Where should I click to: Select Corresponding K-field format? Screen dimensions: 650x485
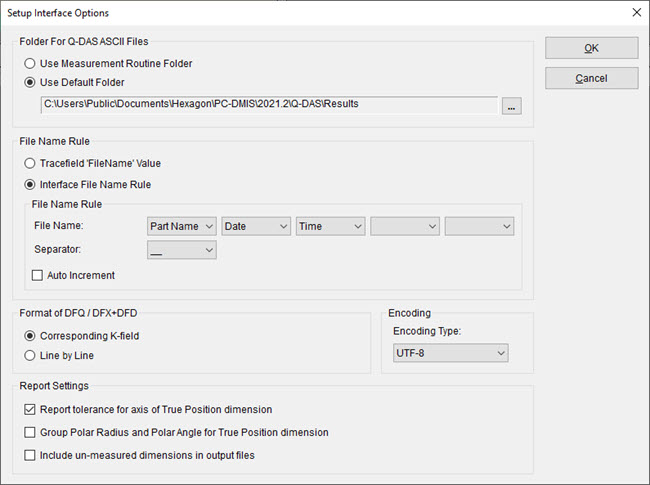click(x=31, y=336)
